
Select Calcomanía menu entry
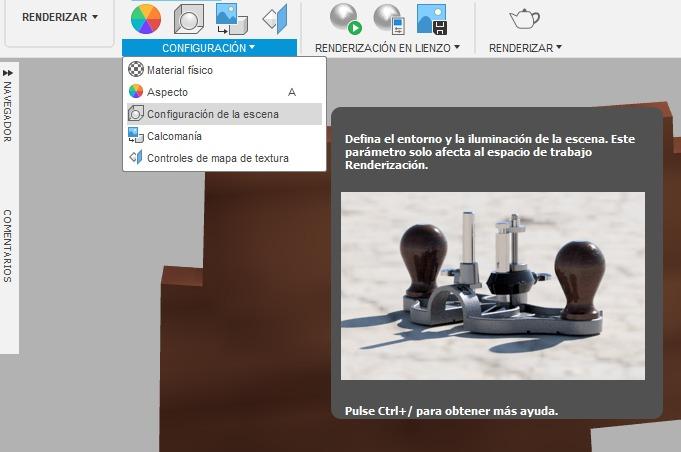(224, 136)
